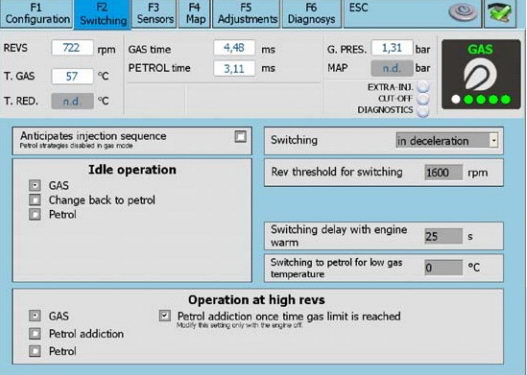
Task: Open the F1 Configuration tab
Action: tap(36, 13)
